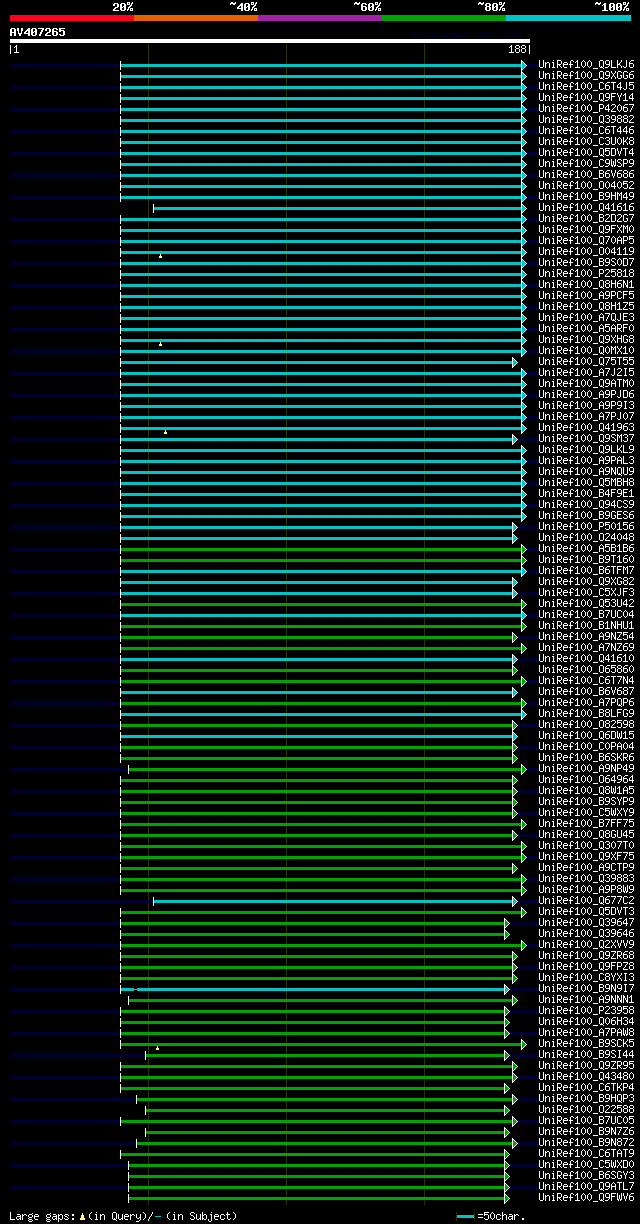Click the purple ~60% identity legend segment
Screen dimensions: 640x1224
coord(319,18)
